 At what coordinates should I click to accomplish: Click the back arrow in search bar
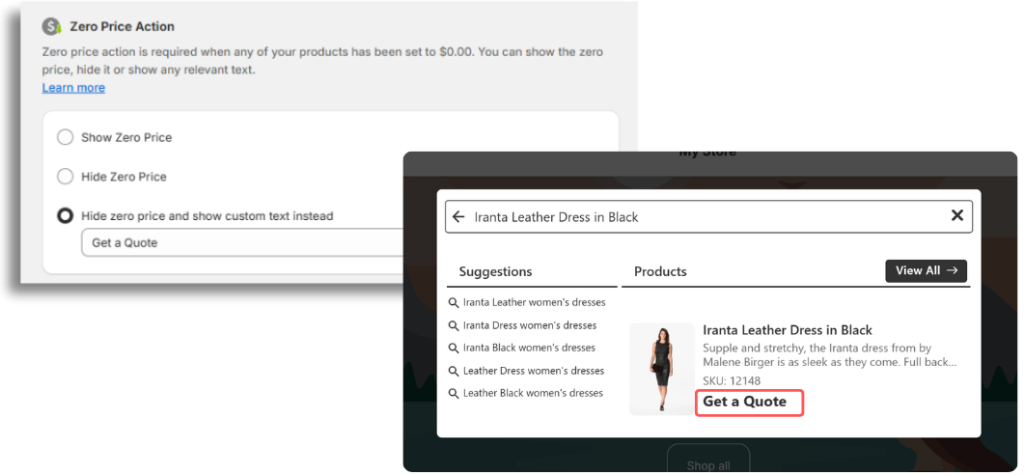458,217
